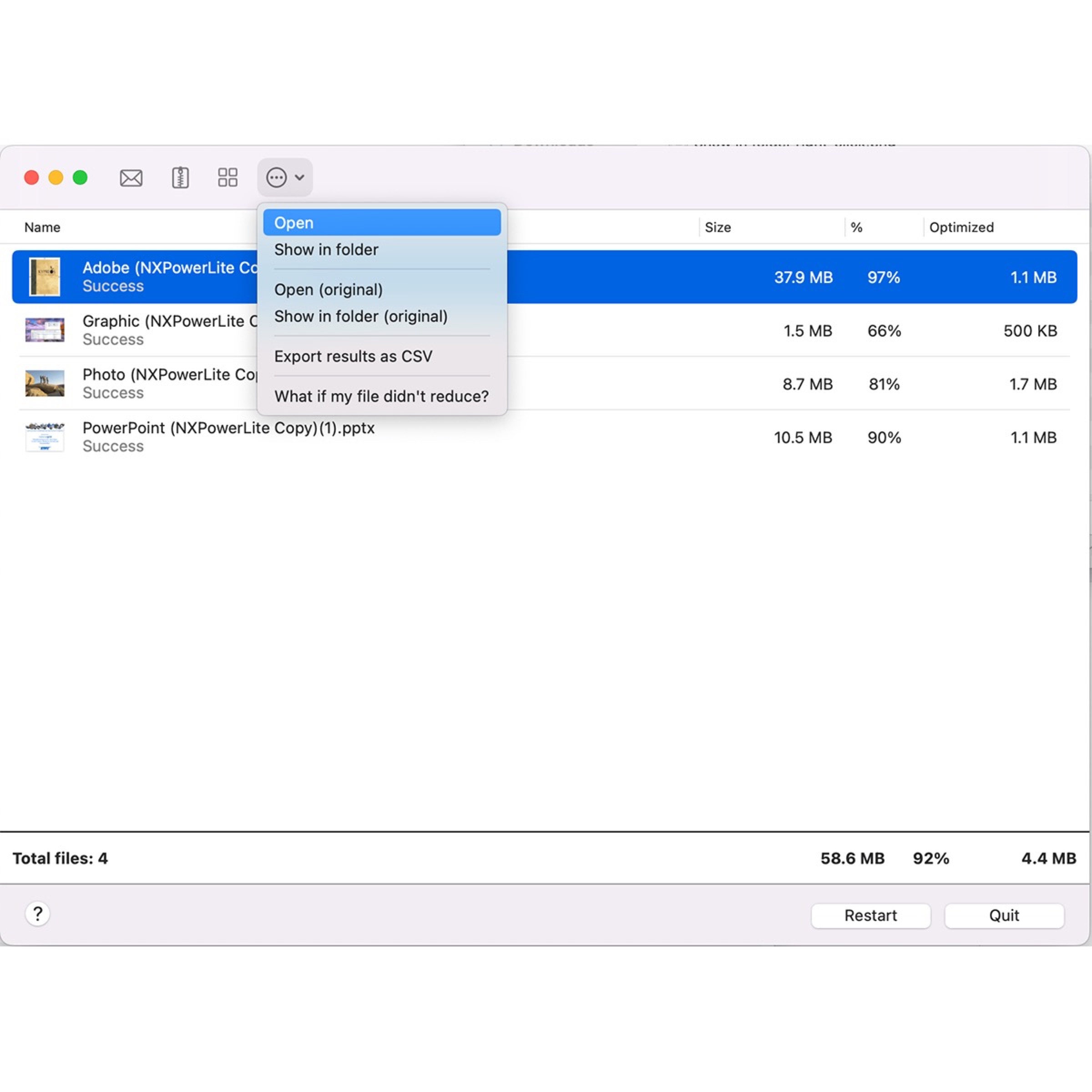The image size is (1092, 1092).
Task: Click the email envelope toolbar icon
Action: point(131,178)
